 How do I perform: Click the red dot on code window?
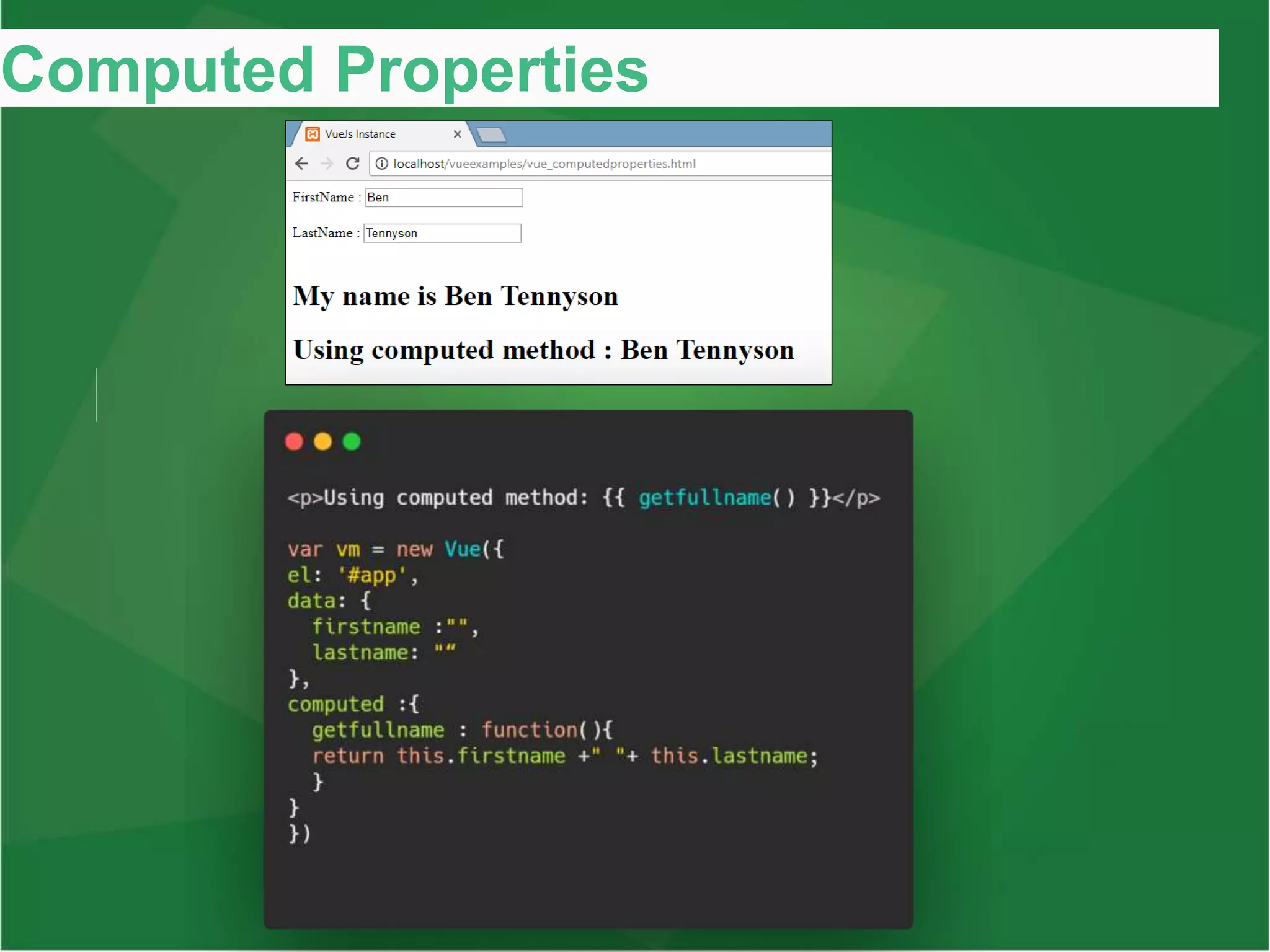pos(294,441)
